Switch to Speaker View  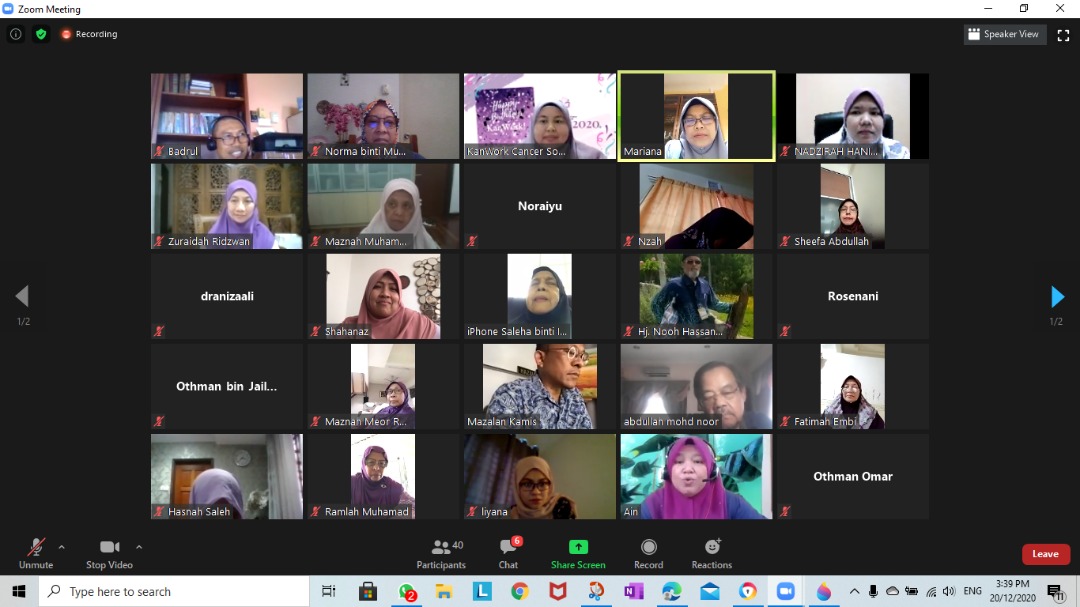tap(1004, 34)
